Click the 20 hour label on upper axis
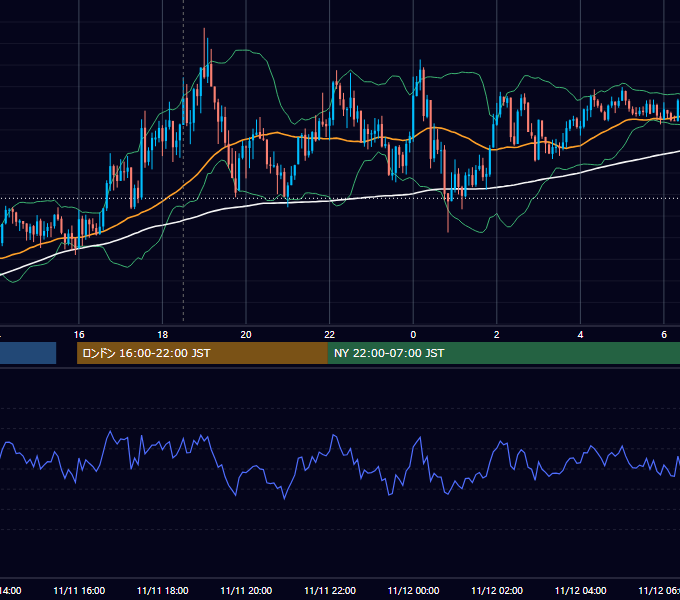The image size is (680, 600). click(x=246, y=335)
